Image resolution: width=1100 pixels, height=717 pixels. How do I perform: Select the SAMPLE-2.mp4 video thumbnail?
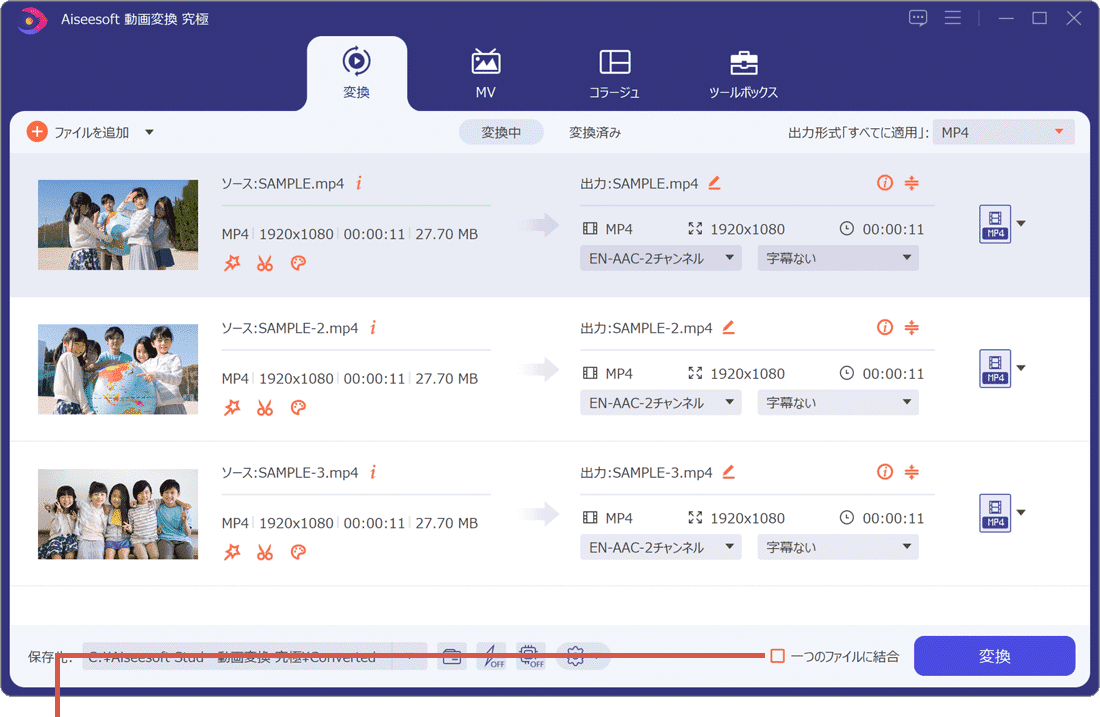point(118,369)
